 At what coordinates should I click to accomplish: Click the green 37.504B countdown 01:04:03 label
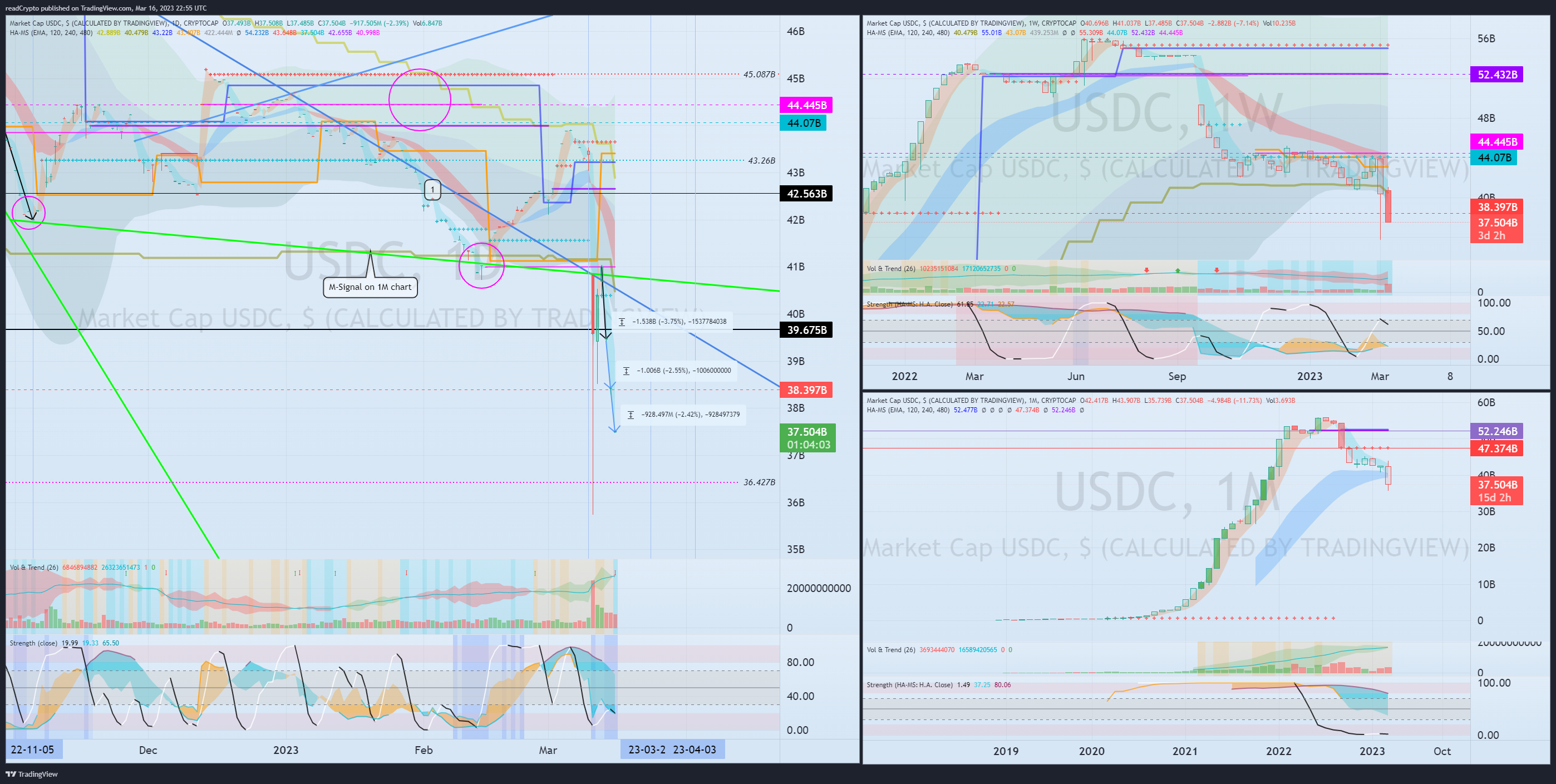coord(807,438)
